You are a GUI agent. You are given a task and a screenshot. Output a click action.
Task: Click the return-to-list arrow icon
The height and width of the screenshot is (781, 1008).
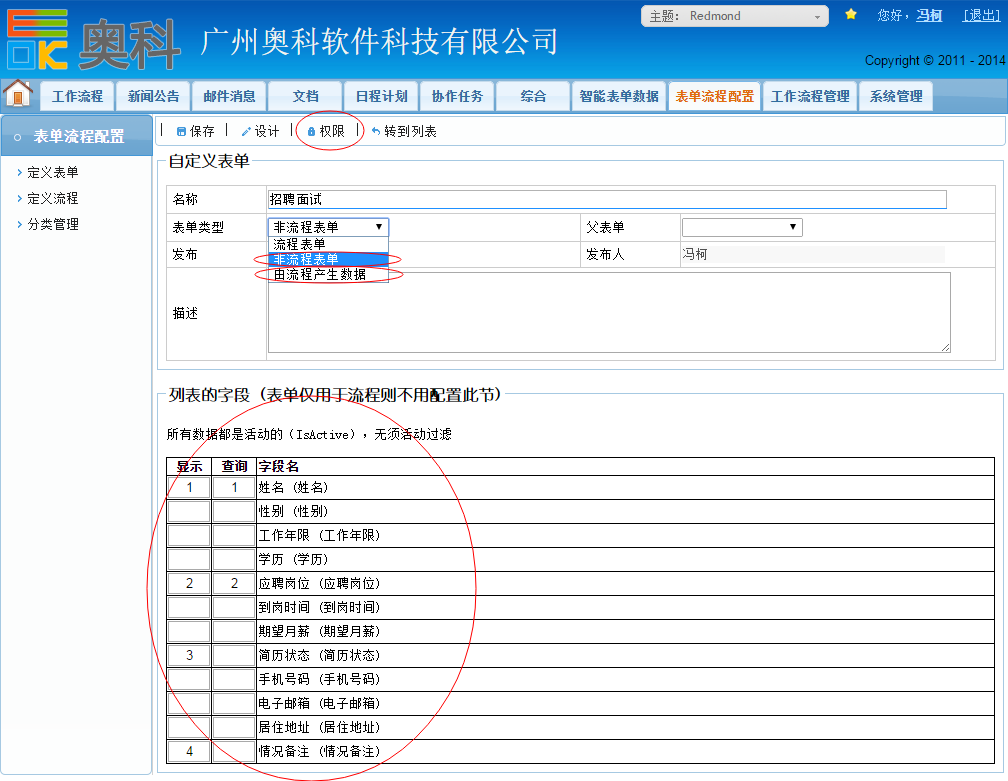click(376, 132)
